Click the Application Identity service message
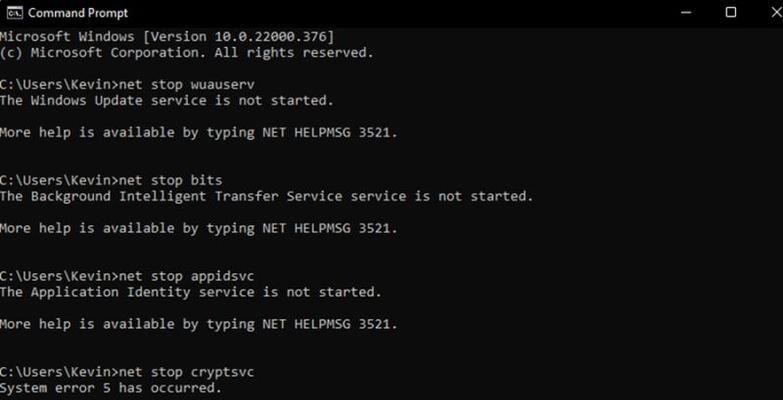 tap(191, 292)
